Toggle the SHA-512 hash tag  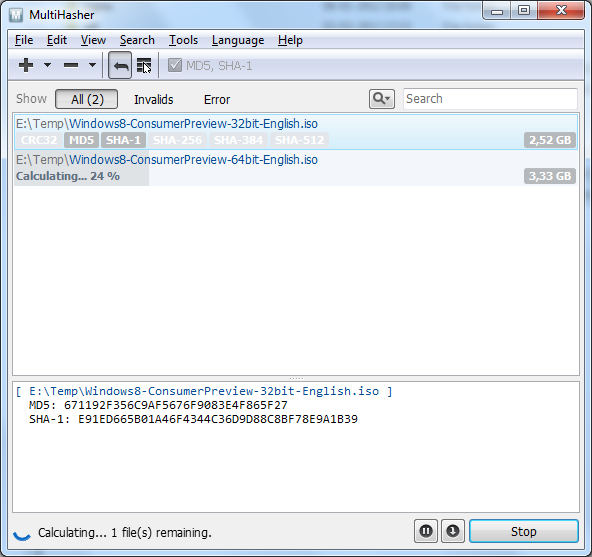coord(299,140)
